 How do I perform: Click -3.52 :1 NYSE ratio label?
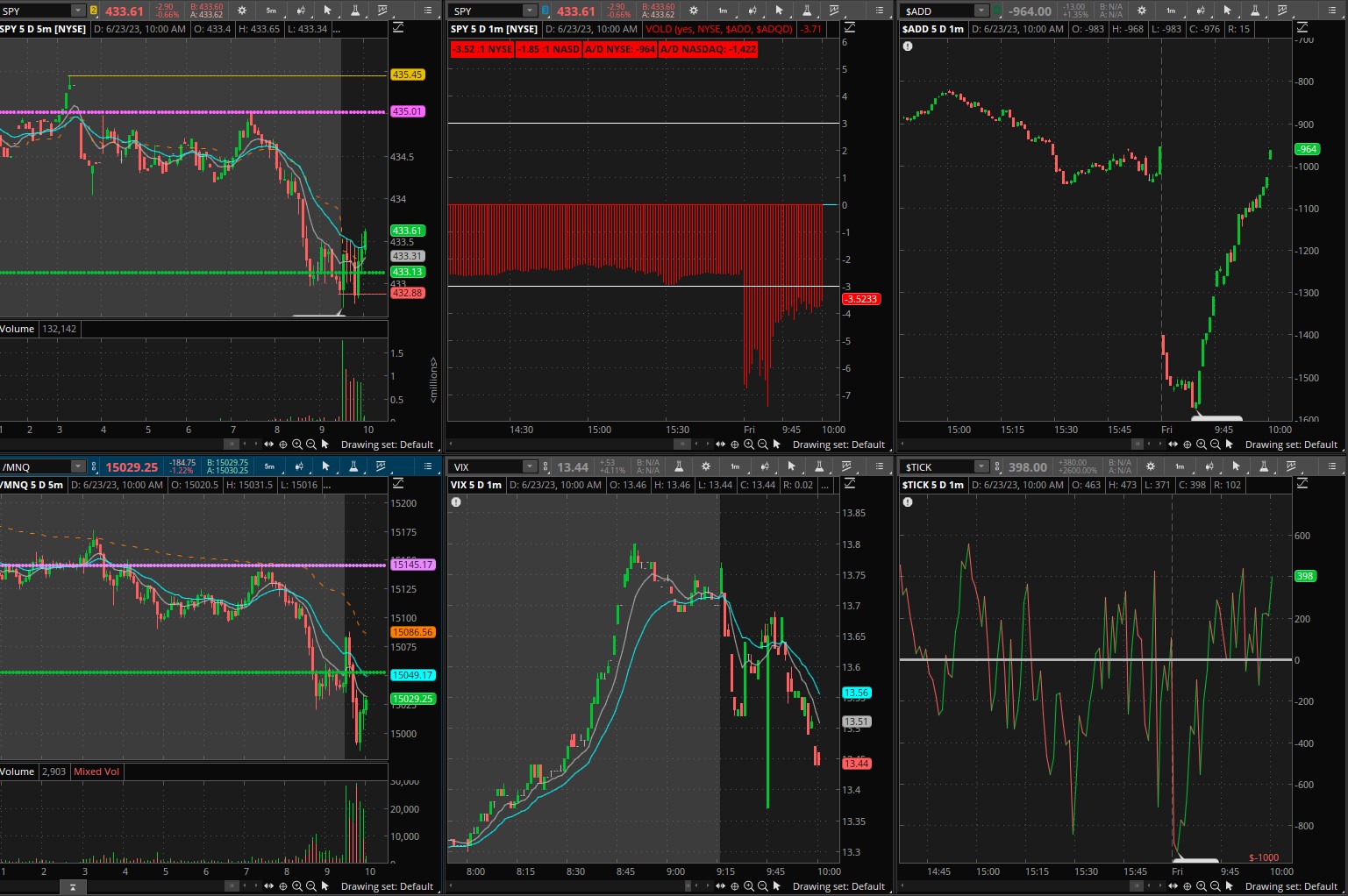tap(481, 49)
